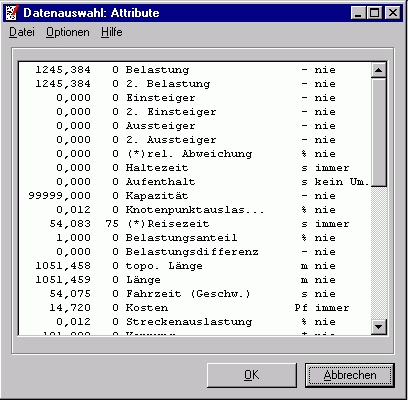The image size is (408, 400).
Task: Select the Kapazität row
Action: pos(195,196)
